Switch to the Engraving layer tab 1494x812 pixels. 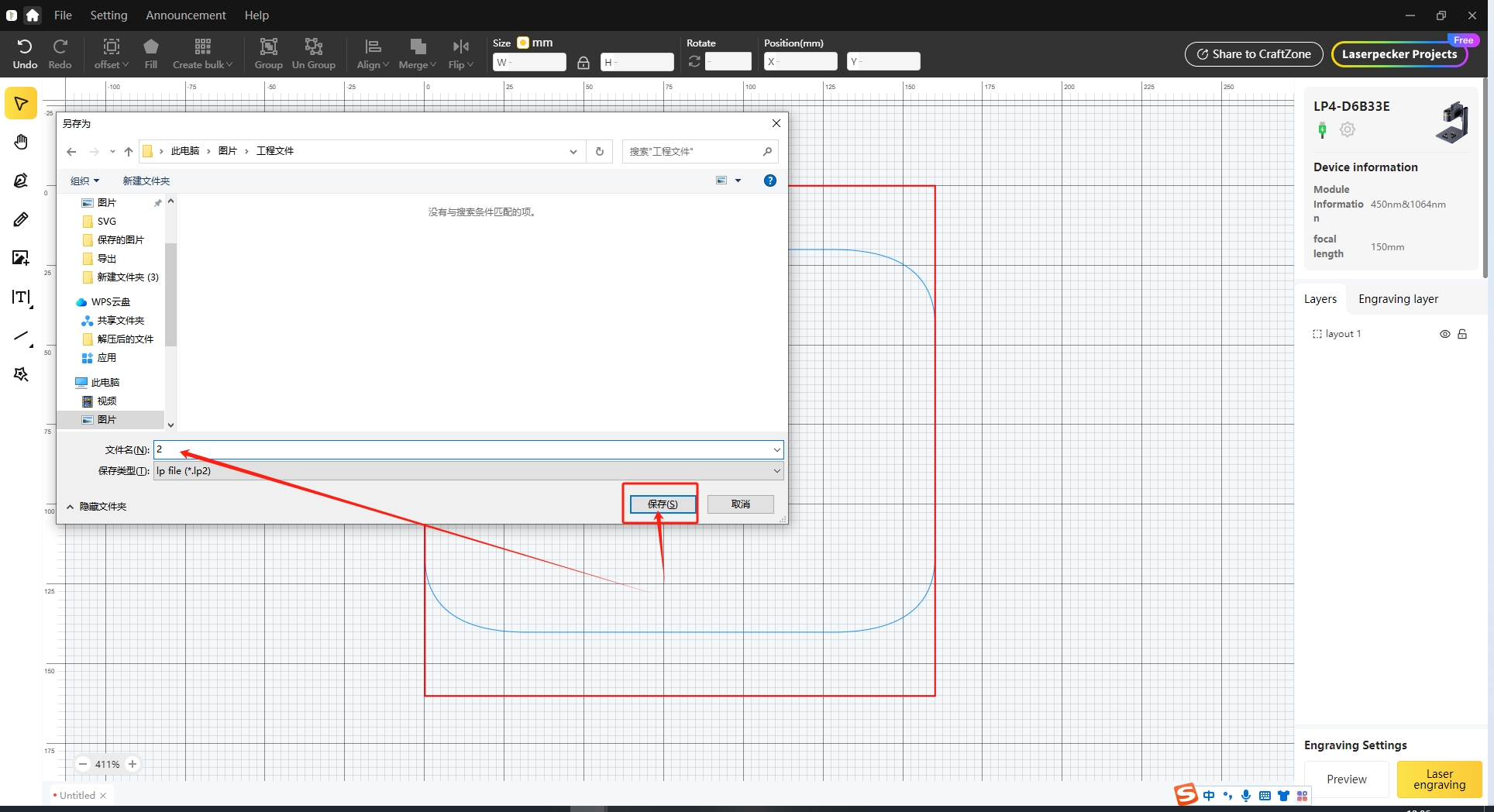(1399, 298)
